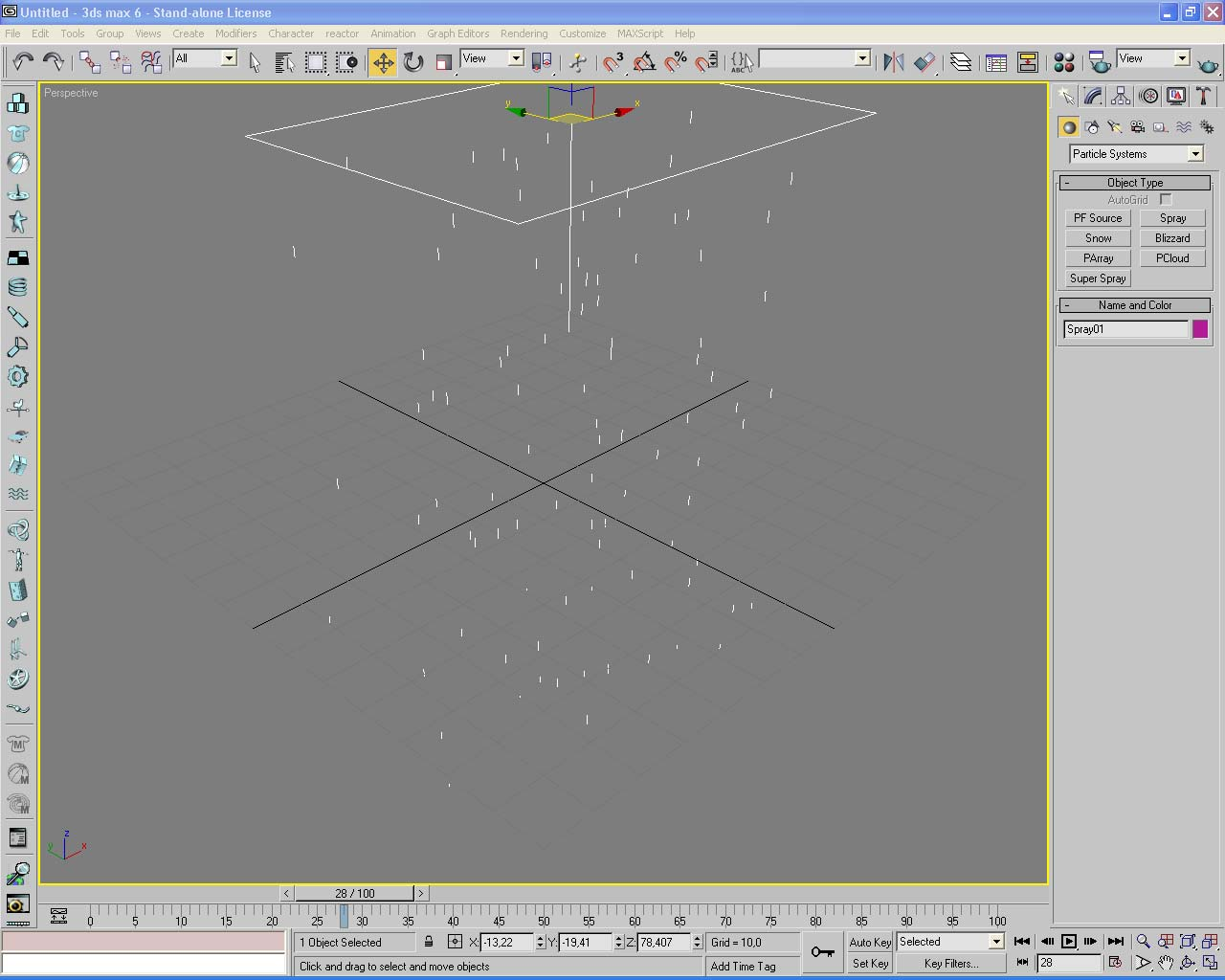The image size is (1225, 980).
Task: Click the Quick Render teapot icon
Action: [x=1209, y=64]
